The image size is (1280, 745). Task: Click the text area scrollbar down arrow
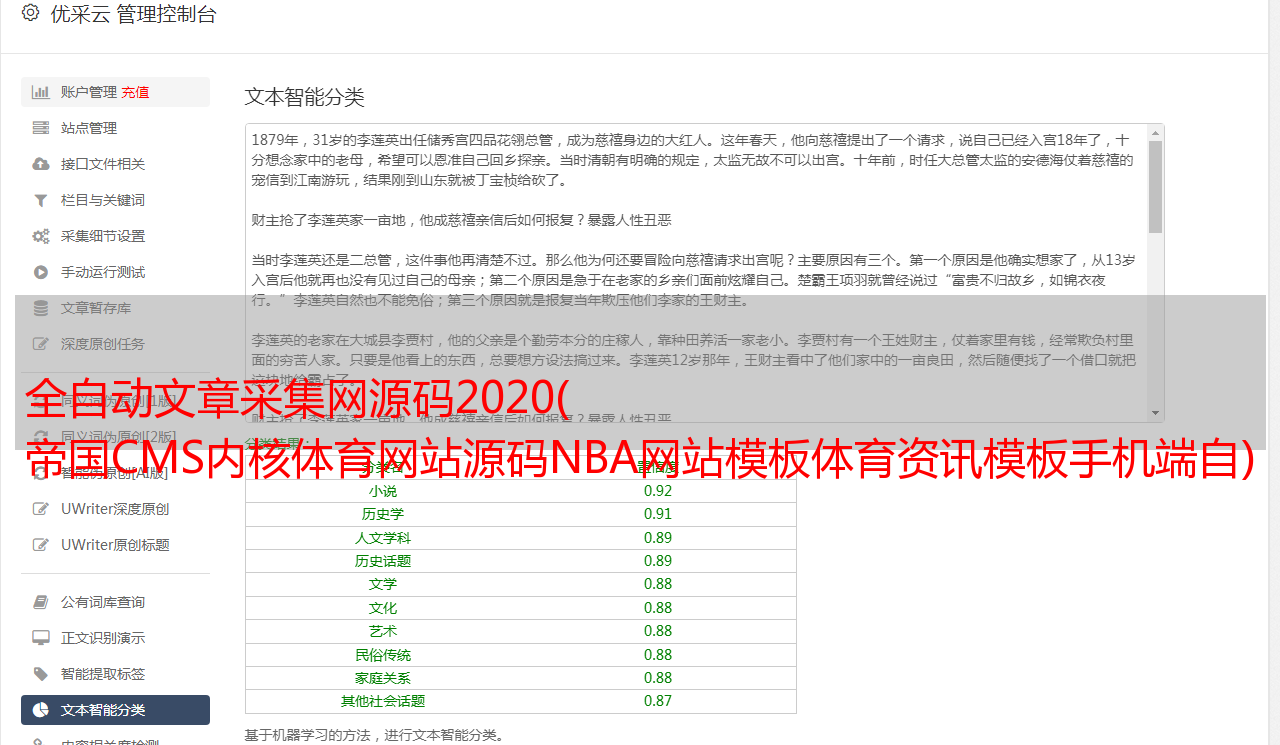coord(1156,413)
